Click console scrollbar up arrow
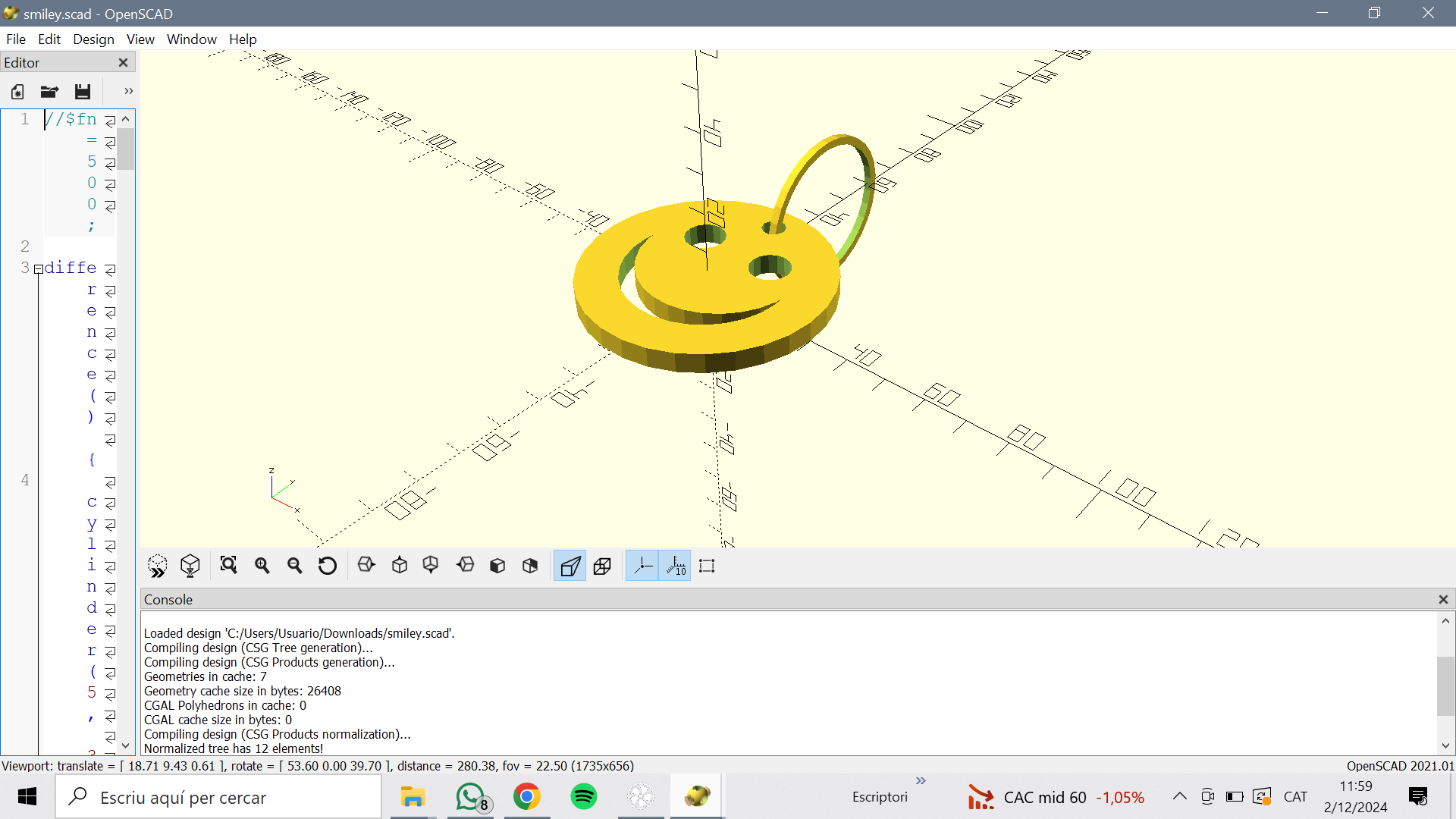Image resolution: width=1456 pixels, height=819 pixels. tap(1445, 620)
